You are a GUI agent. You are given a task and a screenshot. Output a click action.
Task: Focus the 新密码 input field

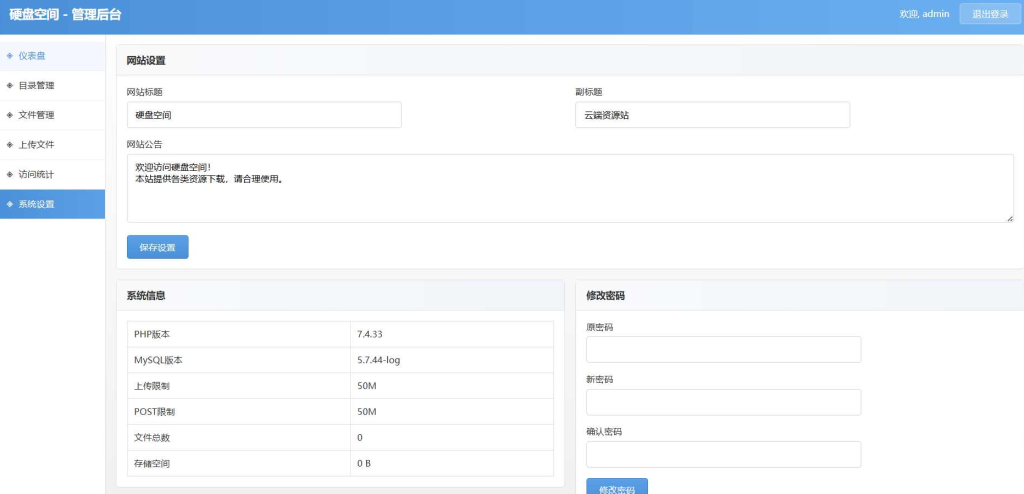(724, 403)
